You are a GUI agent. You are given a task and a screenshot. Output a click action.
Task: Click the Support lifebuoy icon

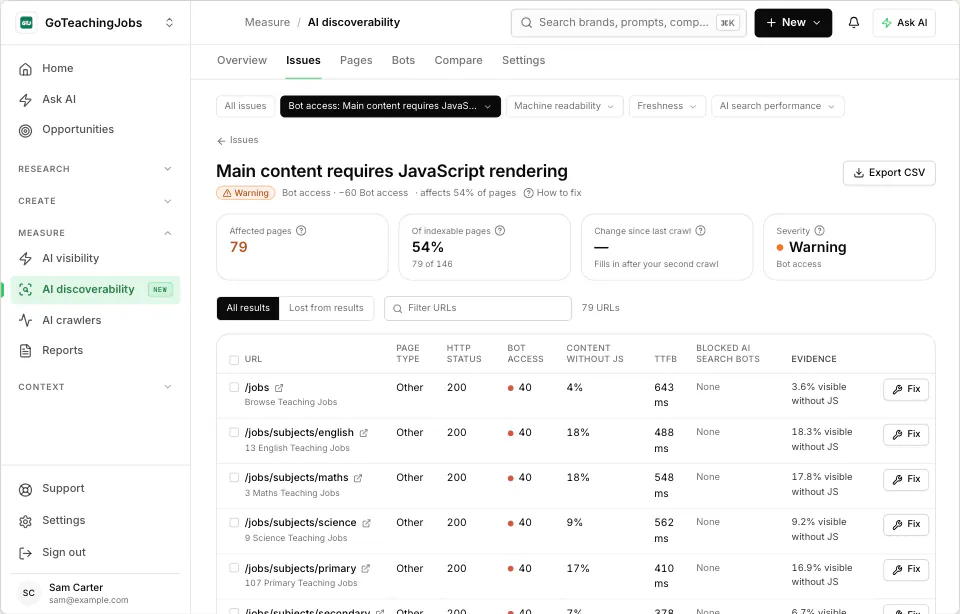click(x=25, y=490)
